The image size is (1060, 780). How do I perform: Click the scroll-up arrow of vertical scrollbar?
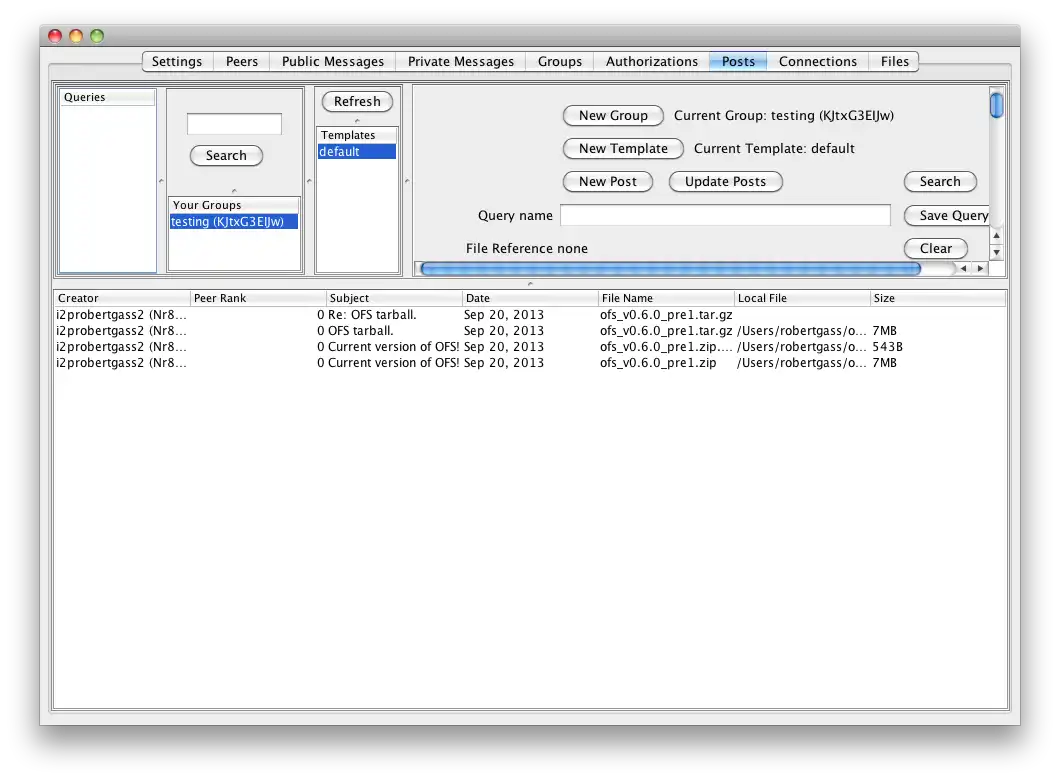click(996, 236)
